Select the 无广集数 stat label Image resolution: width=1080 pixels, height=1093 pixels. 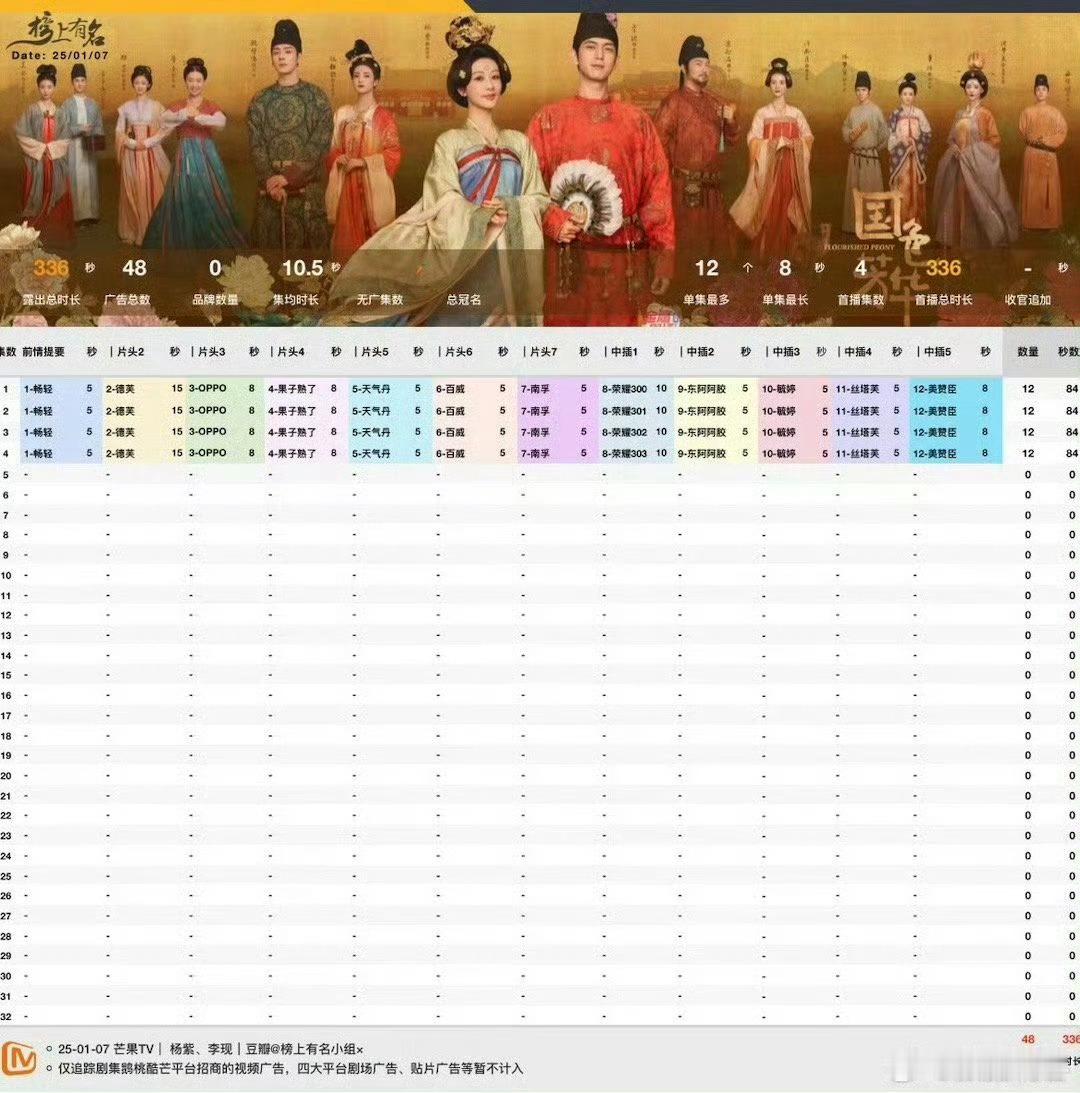pos(380,300)
